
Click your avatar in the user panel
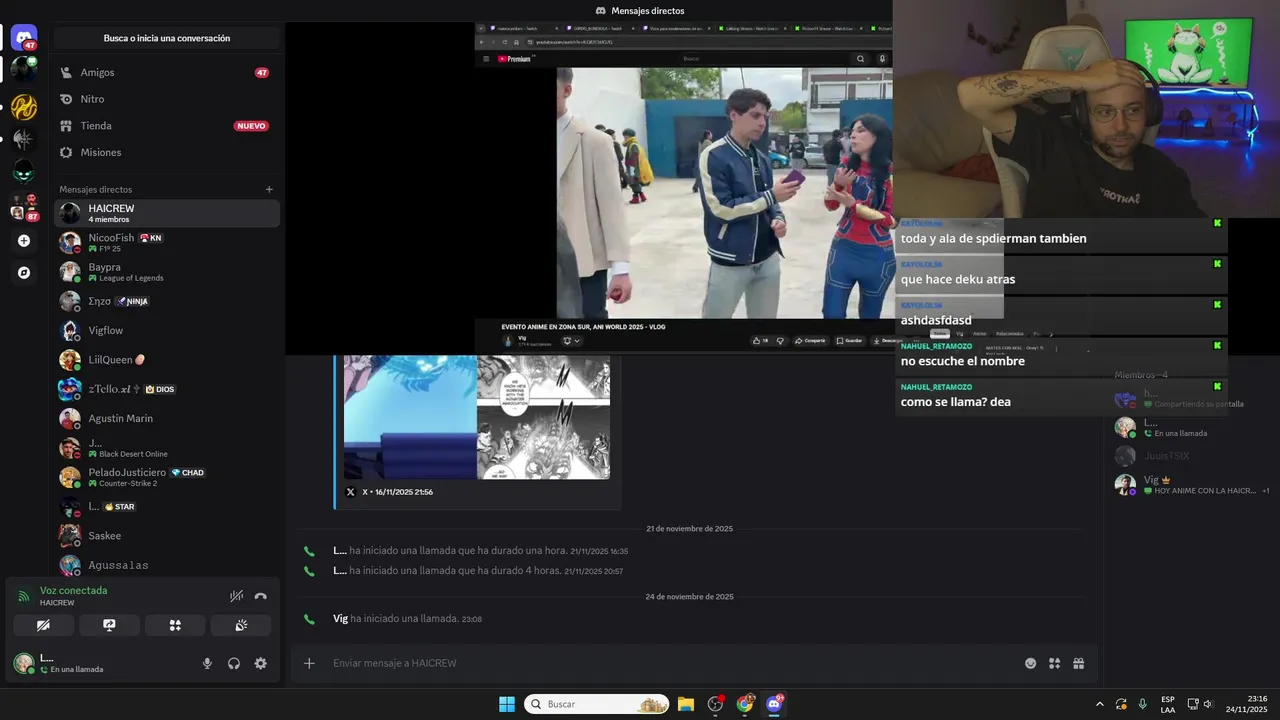pyautogui.click(x=23, y=663)
